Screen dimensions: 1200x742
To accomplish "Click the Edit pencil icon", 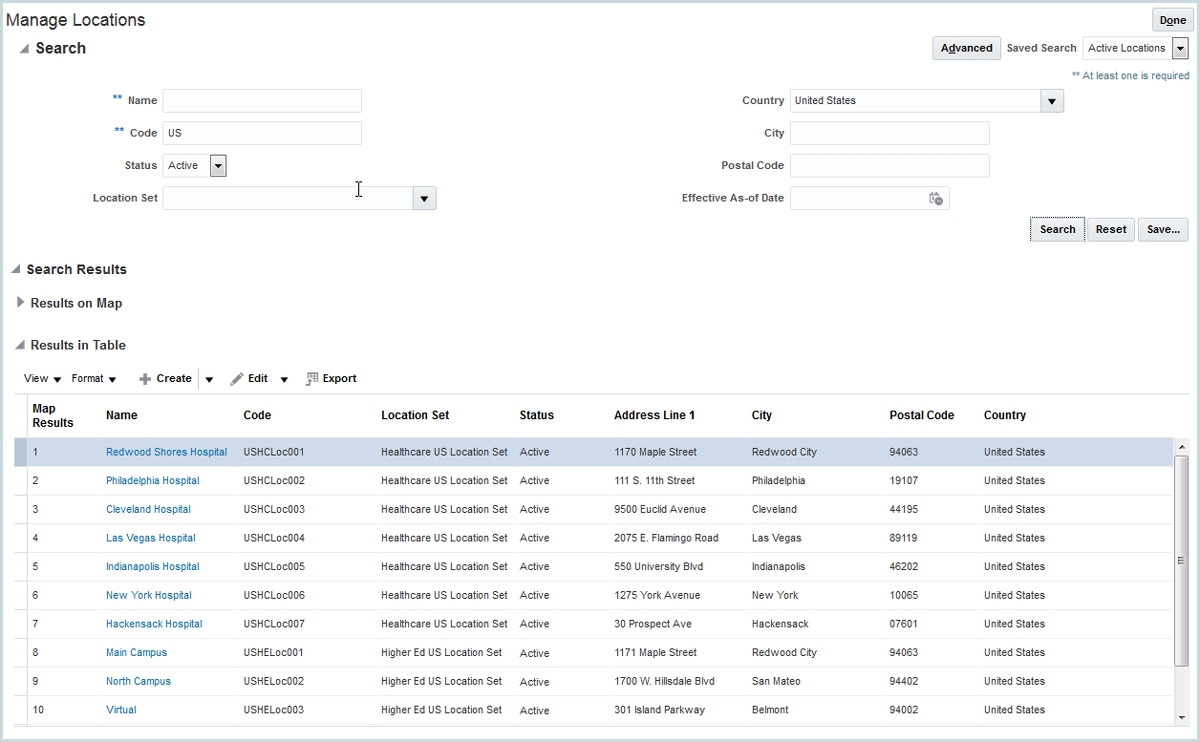I will tap(239, 378).
